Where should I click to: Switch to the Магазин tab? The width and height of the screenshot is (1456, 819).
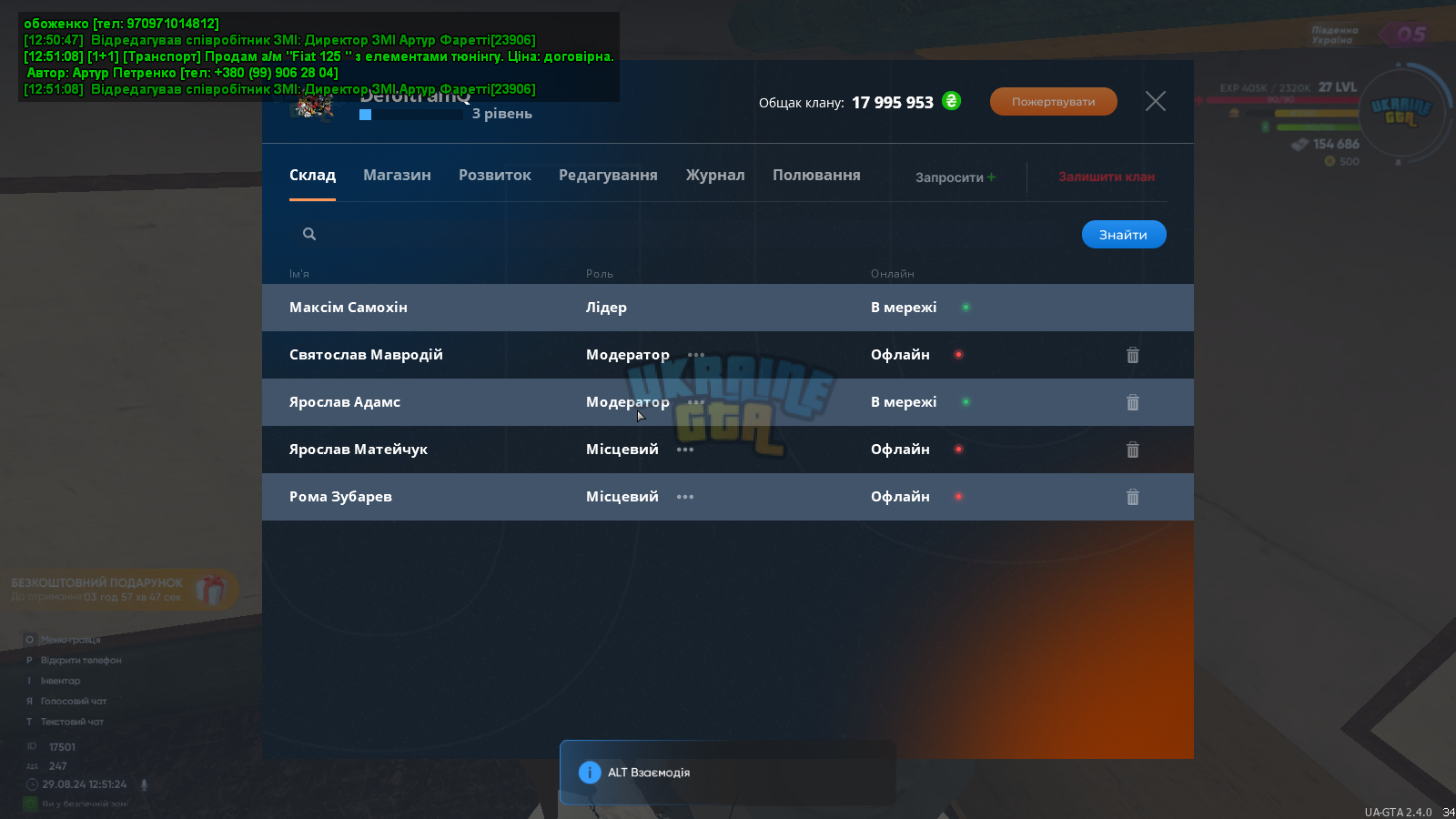click(397, 175)
